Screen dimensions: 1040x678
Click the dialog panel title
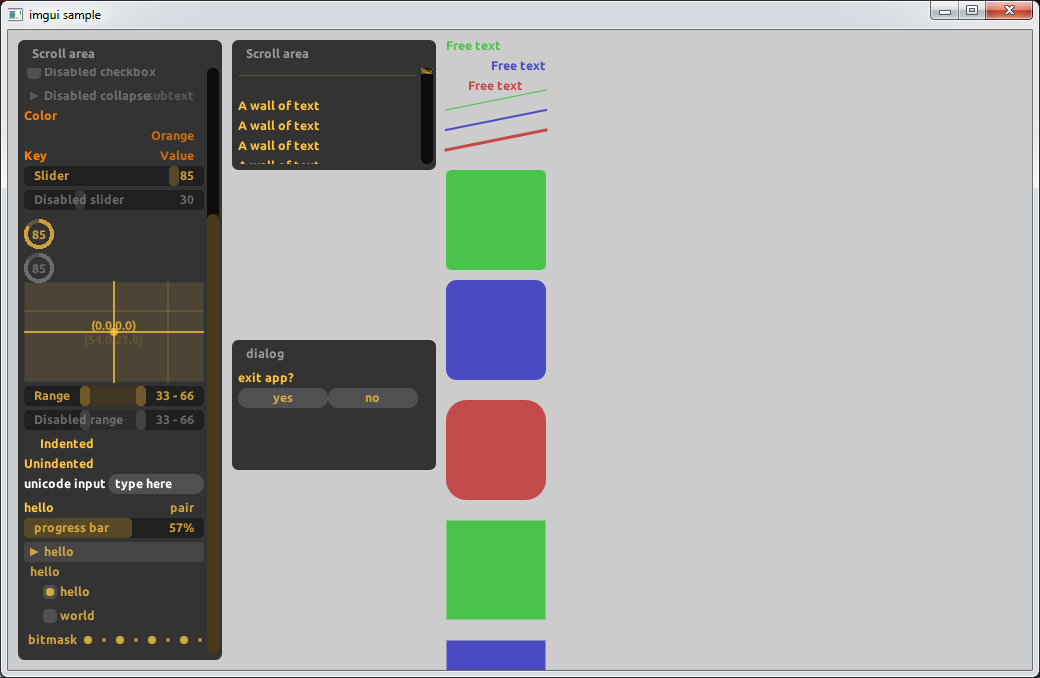coord(265,354)
